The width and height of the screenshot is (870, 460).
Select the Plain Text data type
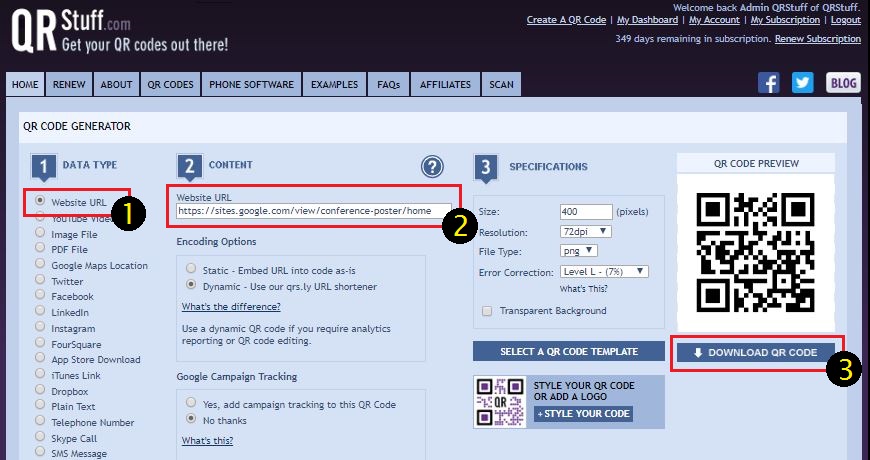(x=40, y=405)
